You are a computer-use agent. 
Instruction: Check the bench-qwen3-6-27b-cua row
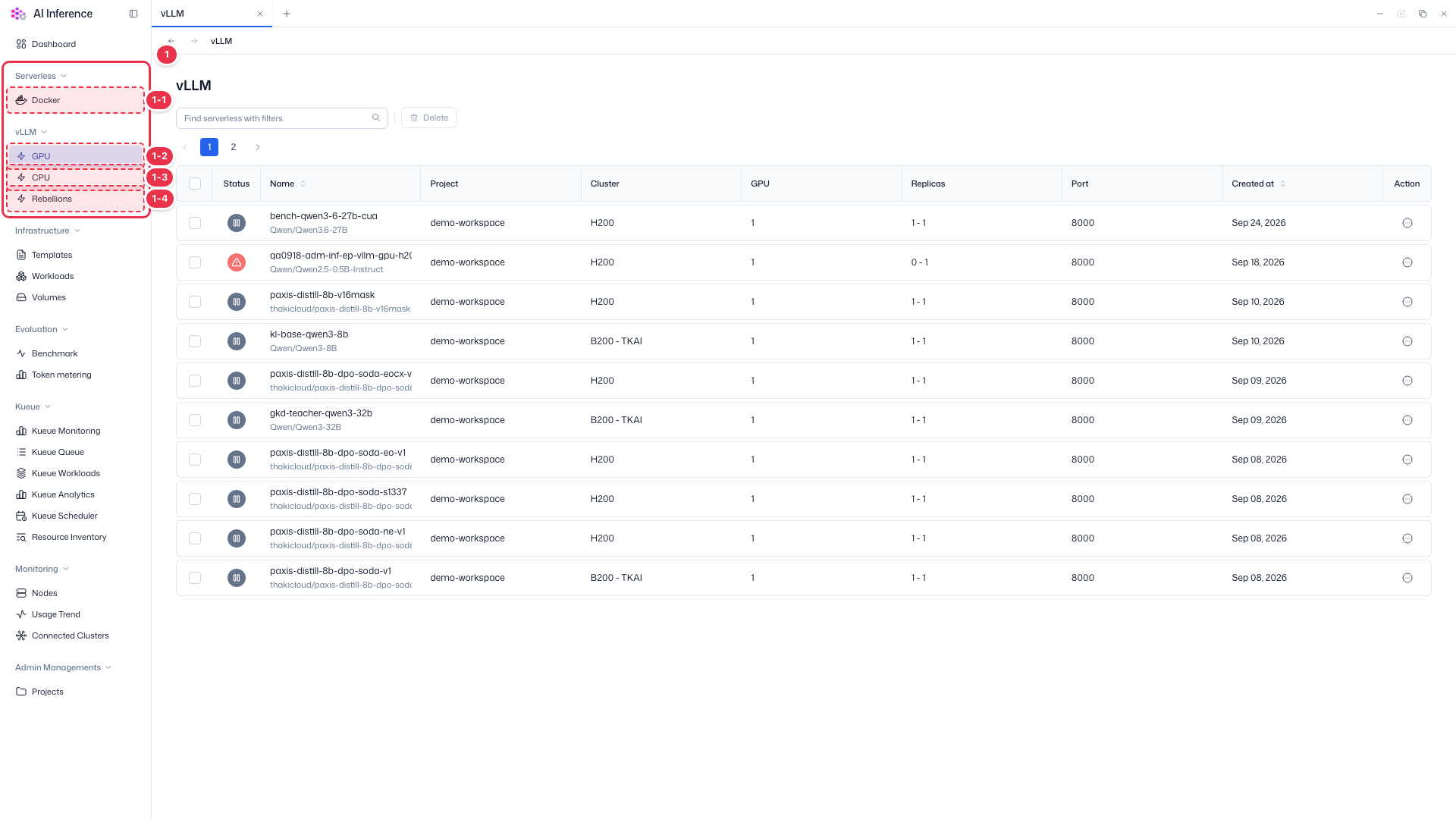pos(195,223)
